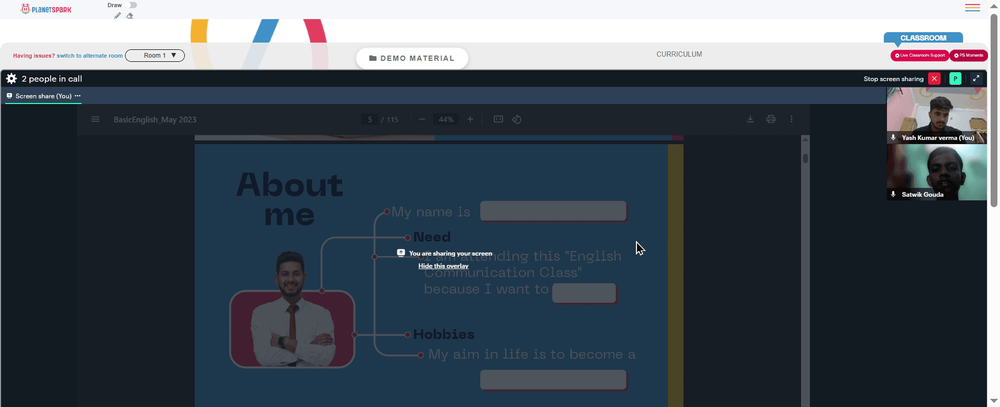Click the Hobbies heading in slide
This screenshot has height=407, width=1000.
click(443, 334)
